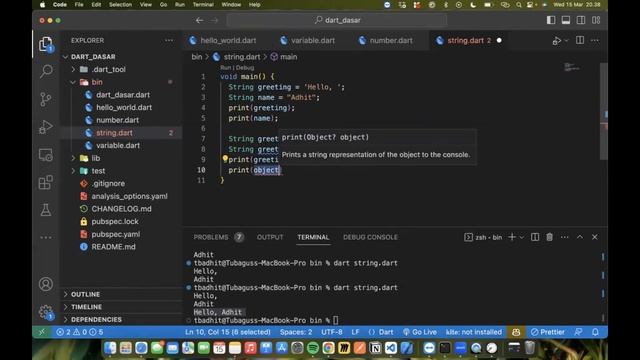Open terminal panel more actions ellipsis
Image resolution: width=640 pixels, height=360 pixels.
[x=564, y=237]
